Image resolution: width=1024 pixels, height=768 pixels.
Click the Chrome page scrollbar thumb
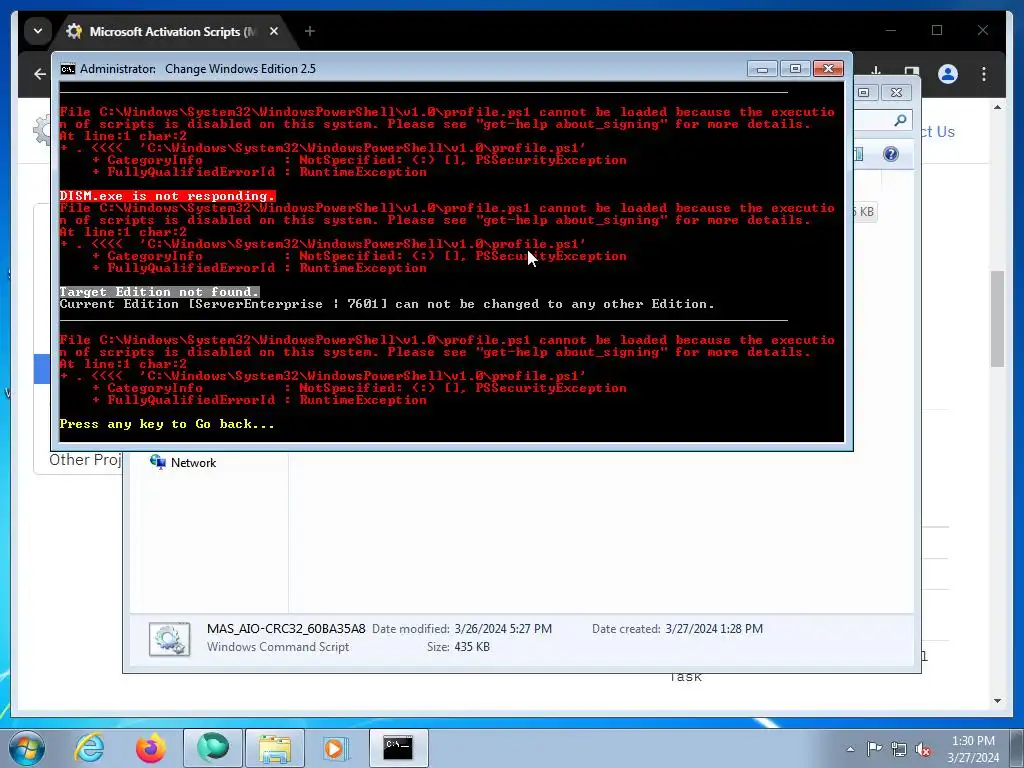(997, 319)
